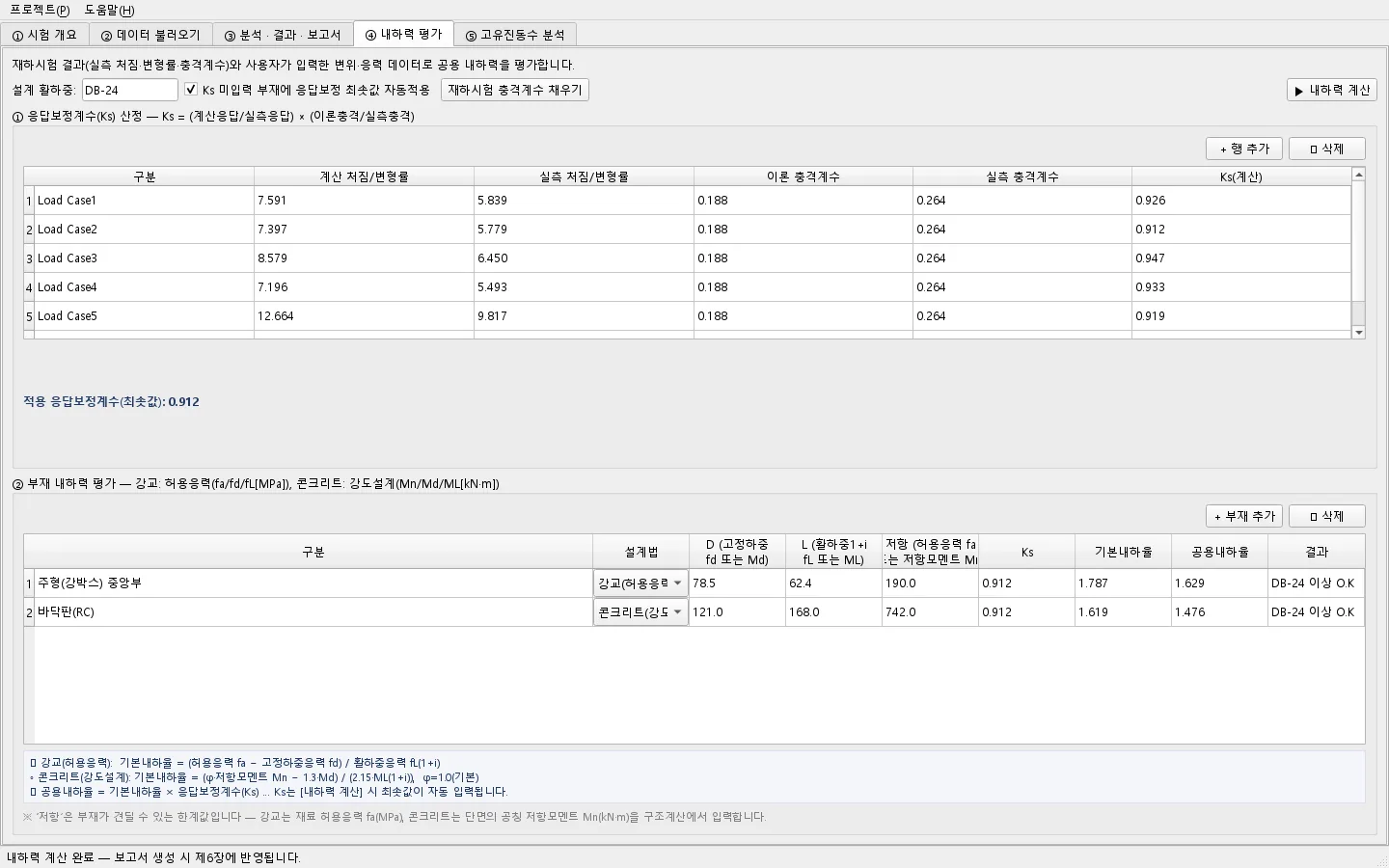Open 설계법 dropdown for 주형(강박스) 중앙부
This screenshot has height=868, width=1389.
[640, 583]
